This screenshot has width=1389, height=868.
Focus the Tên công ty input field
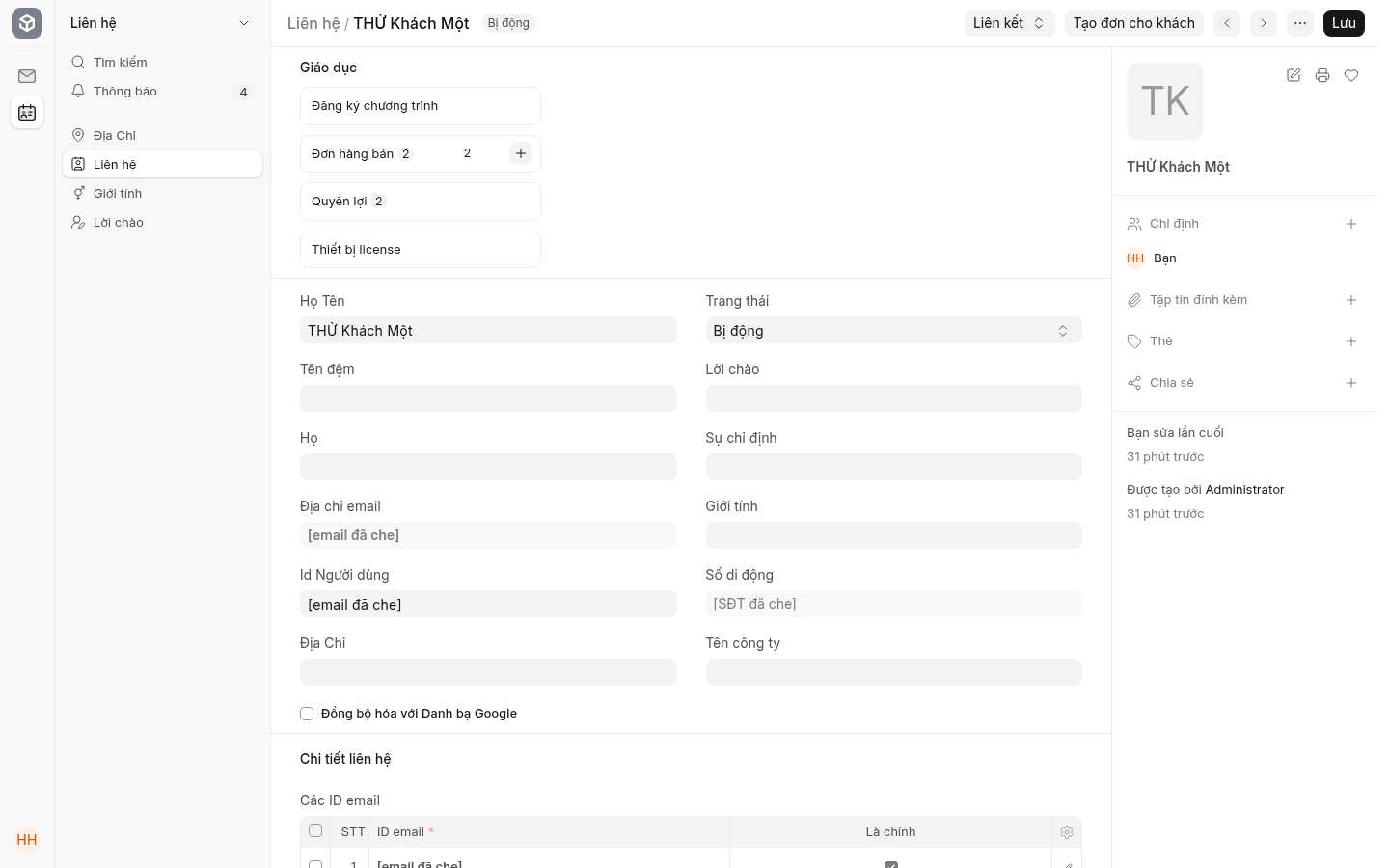(893, 672)
